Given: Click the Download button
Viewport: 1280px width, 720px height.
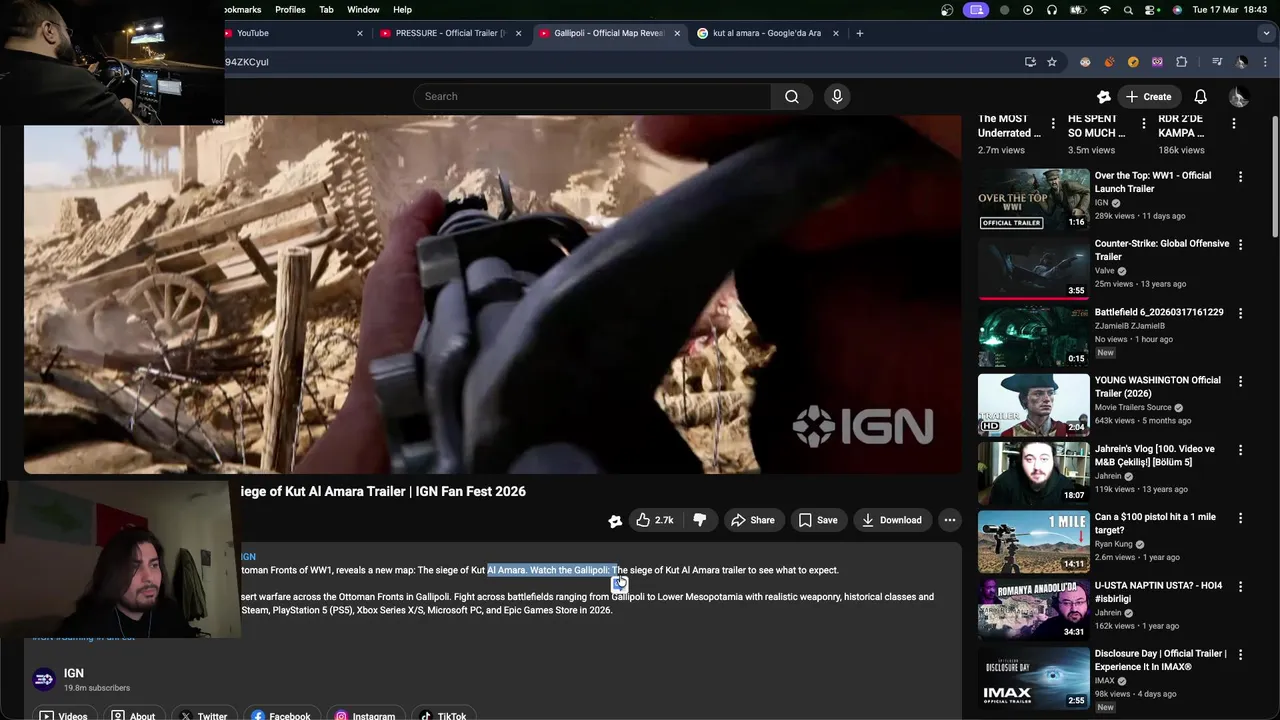Looking at the screenshot, I should click(x=891, y=520).
